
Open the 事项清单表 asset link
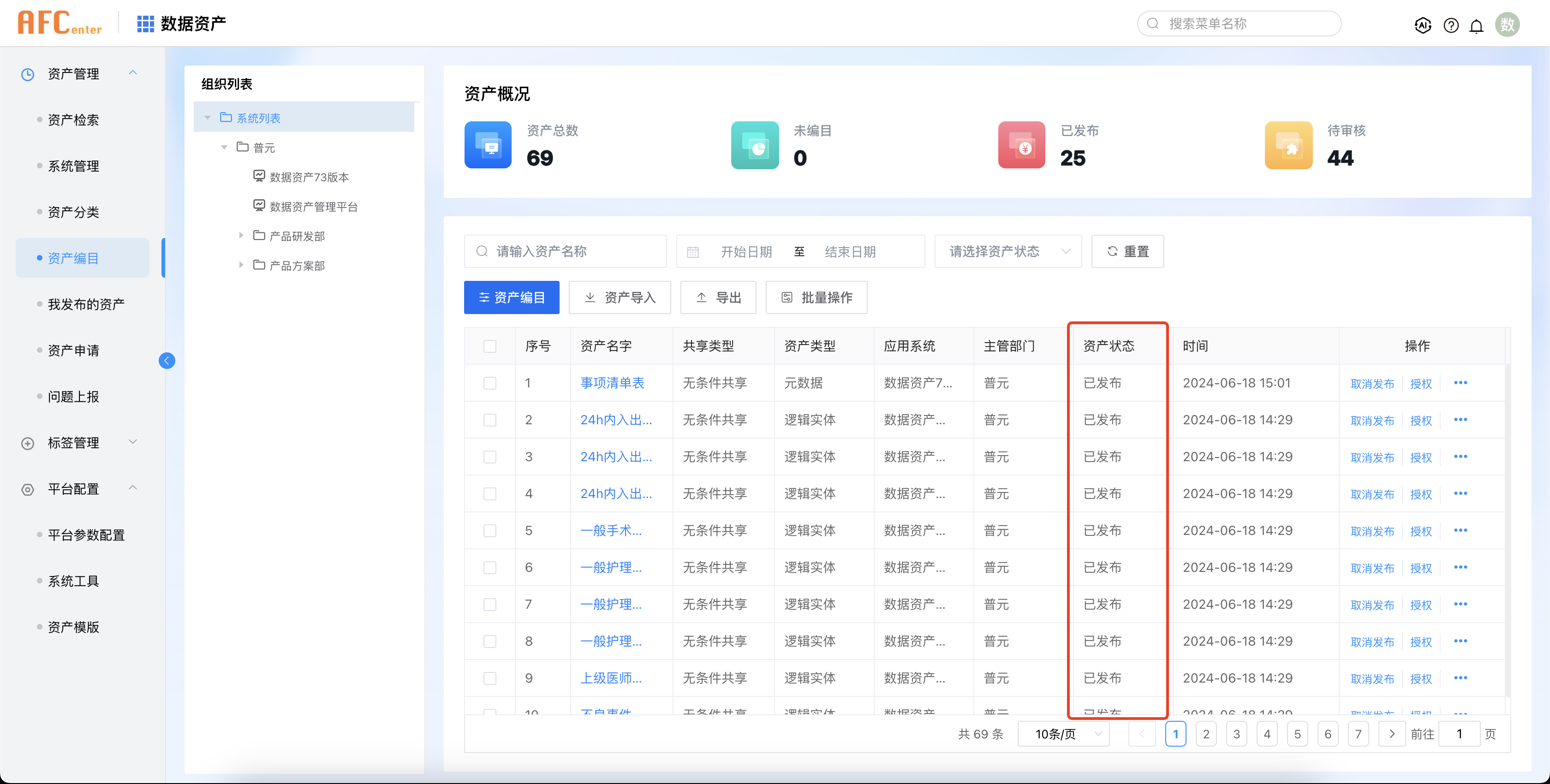point(612,383)
